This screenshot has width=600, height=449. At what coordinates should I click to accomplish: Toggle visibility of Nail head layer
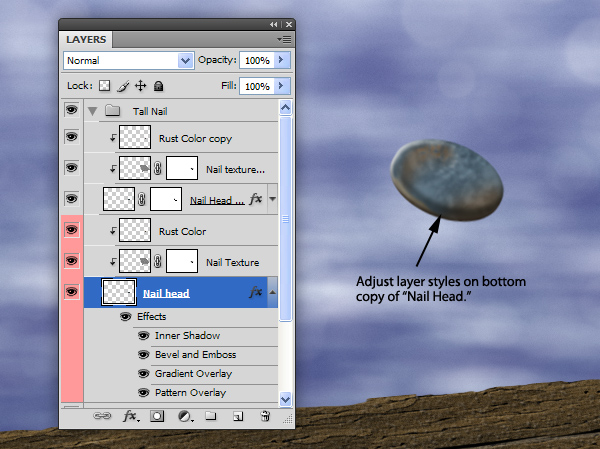point(72,292)
